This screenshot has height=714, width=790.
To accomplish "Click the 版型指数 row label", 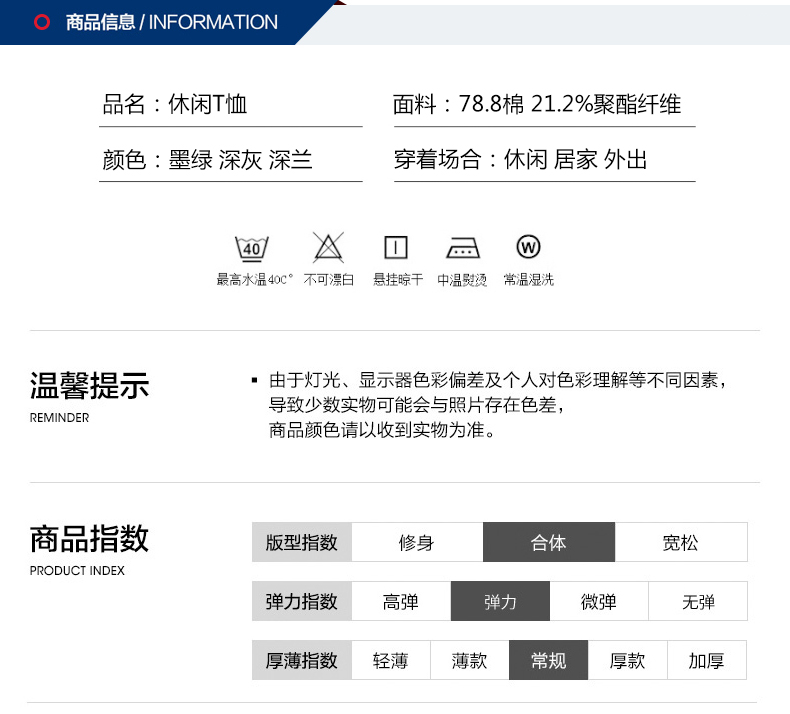I will [x=302, y=542].
